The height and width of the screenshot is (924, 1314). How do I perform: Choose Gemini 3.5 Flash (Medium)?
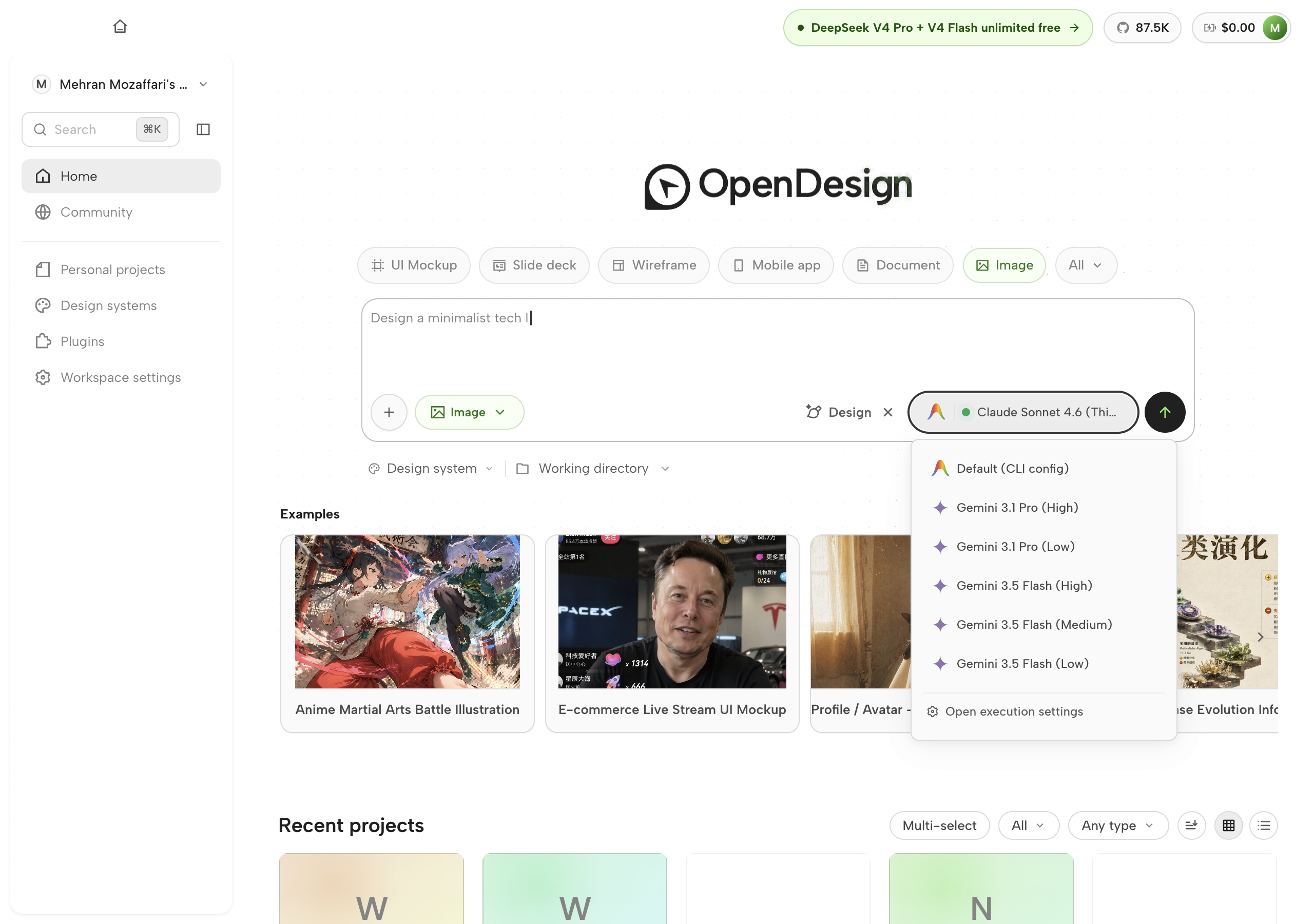click(1044, 624)
